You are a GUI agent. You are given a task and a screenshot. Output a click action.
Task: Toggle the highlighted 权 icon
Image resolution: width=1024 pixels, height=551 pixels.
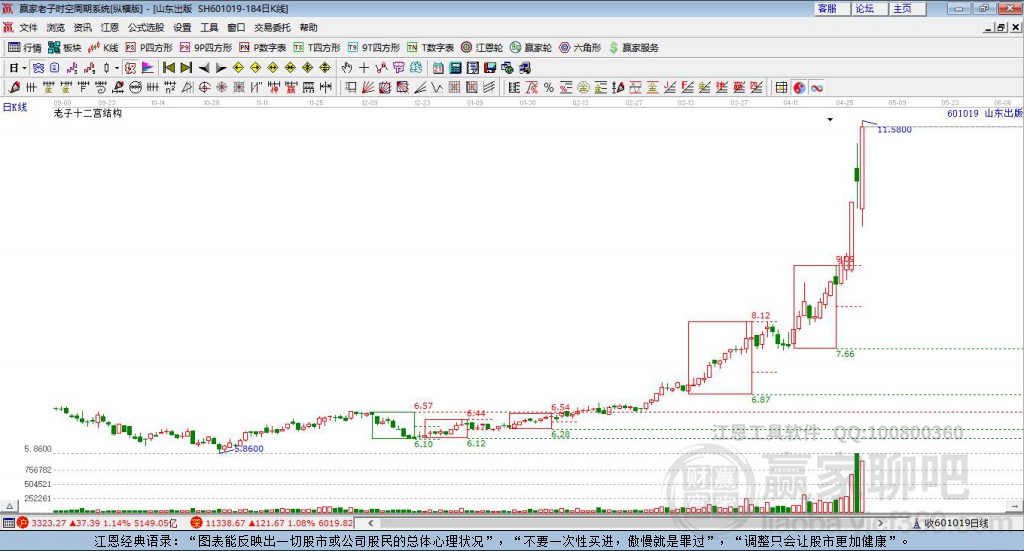tap(130, 68)
